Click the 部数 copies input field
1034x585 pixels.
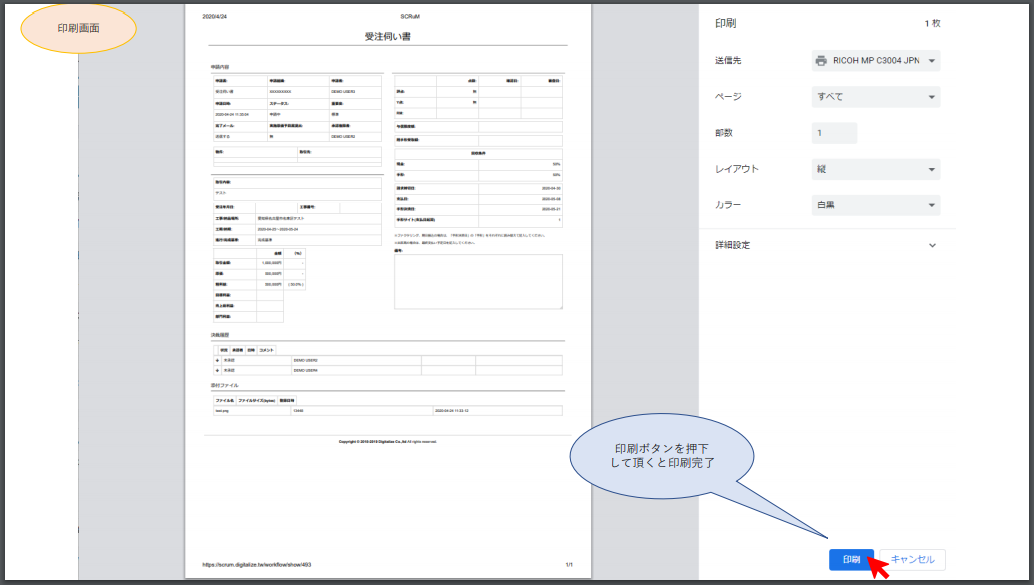click(834, 133)
